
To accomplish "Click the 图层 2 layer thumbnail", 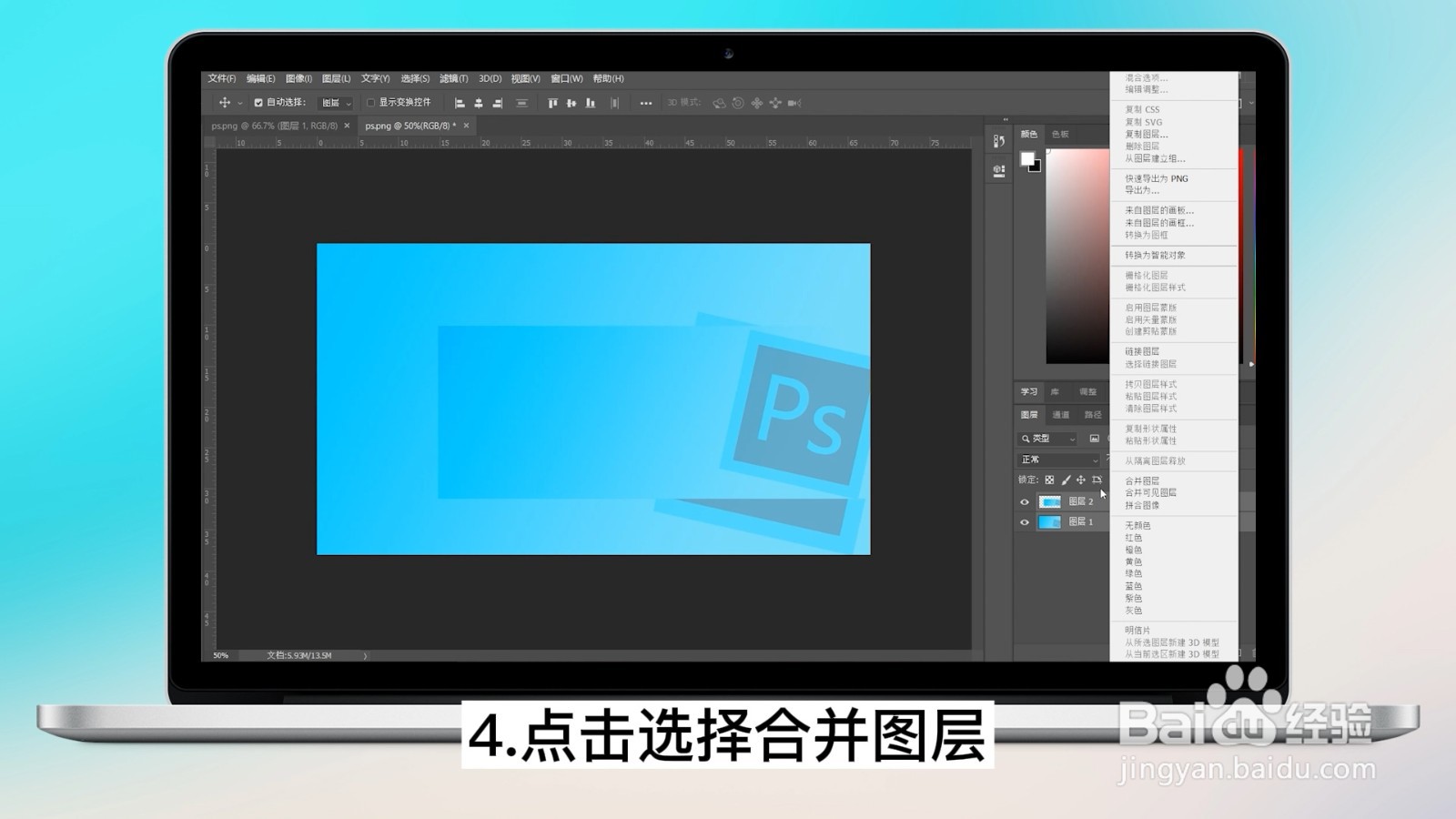I will tap(1050, 502).
